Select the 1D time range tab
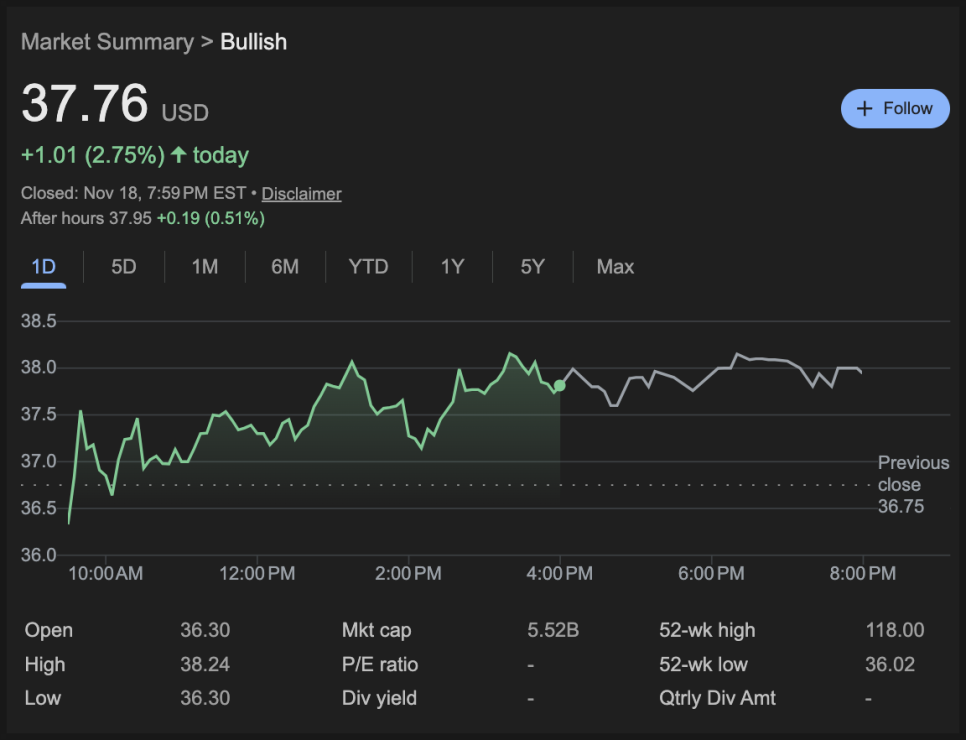Screen dimensions: 966x740 click(43, 267)
